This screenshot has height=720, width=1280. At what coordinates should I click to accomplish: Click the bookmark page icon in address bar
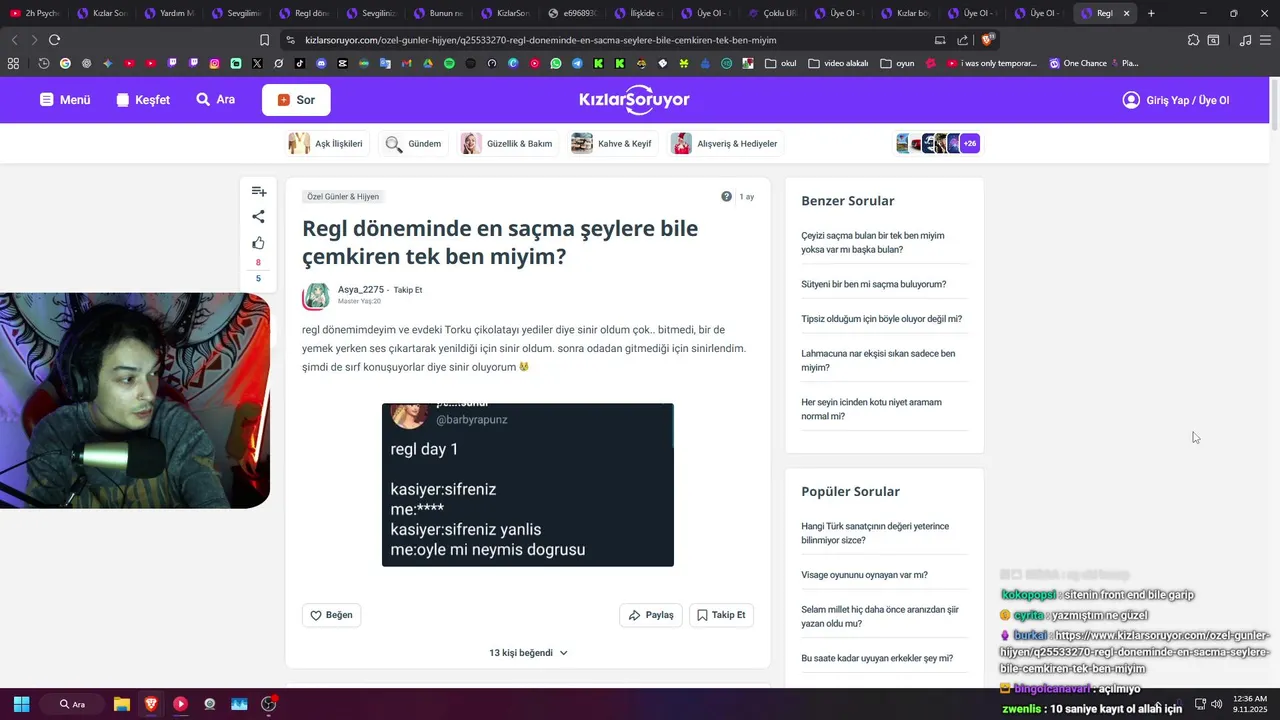264,40
